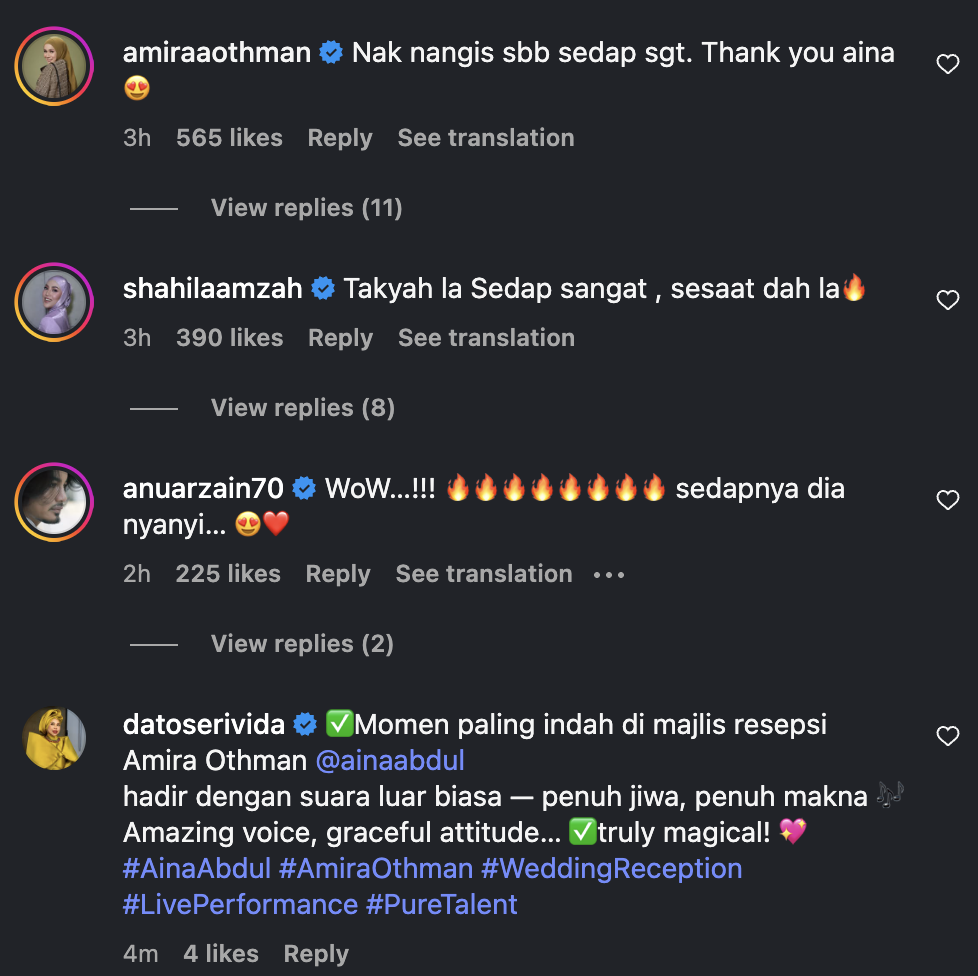The height and width of the screenshot is (976, 978).
Task: Open the @ainaabdul mention link
Action: tap(390, 760)
